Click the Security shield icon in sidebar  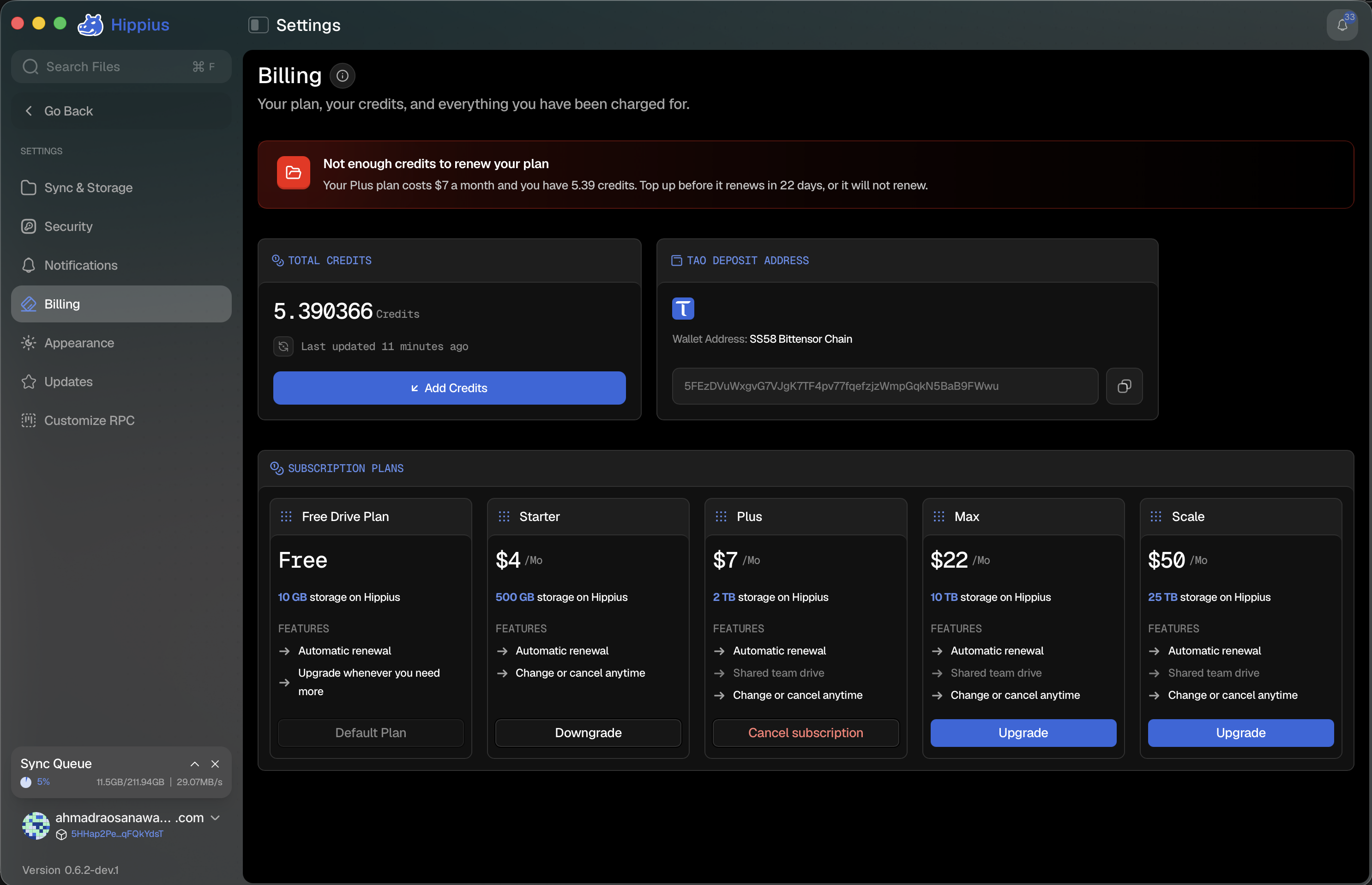click(x=29, y=226)
